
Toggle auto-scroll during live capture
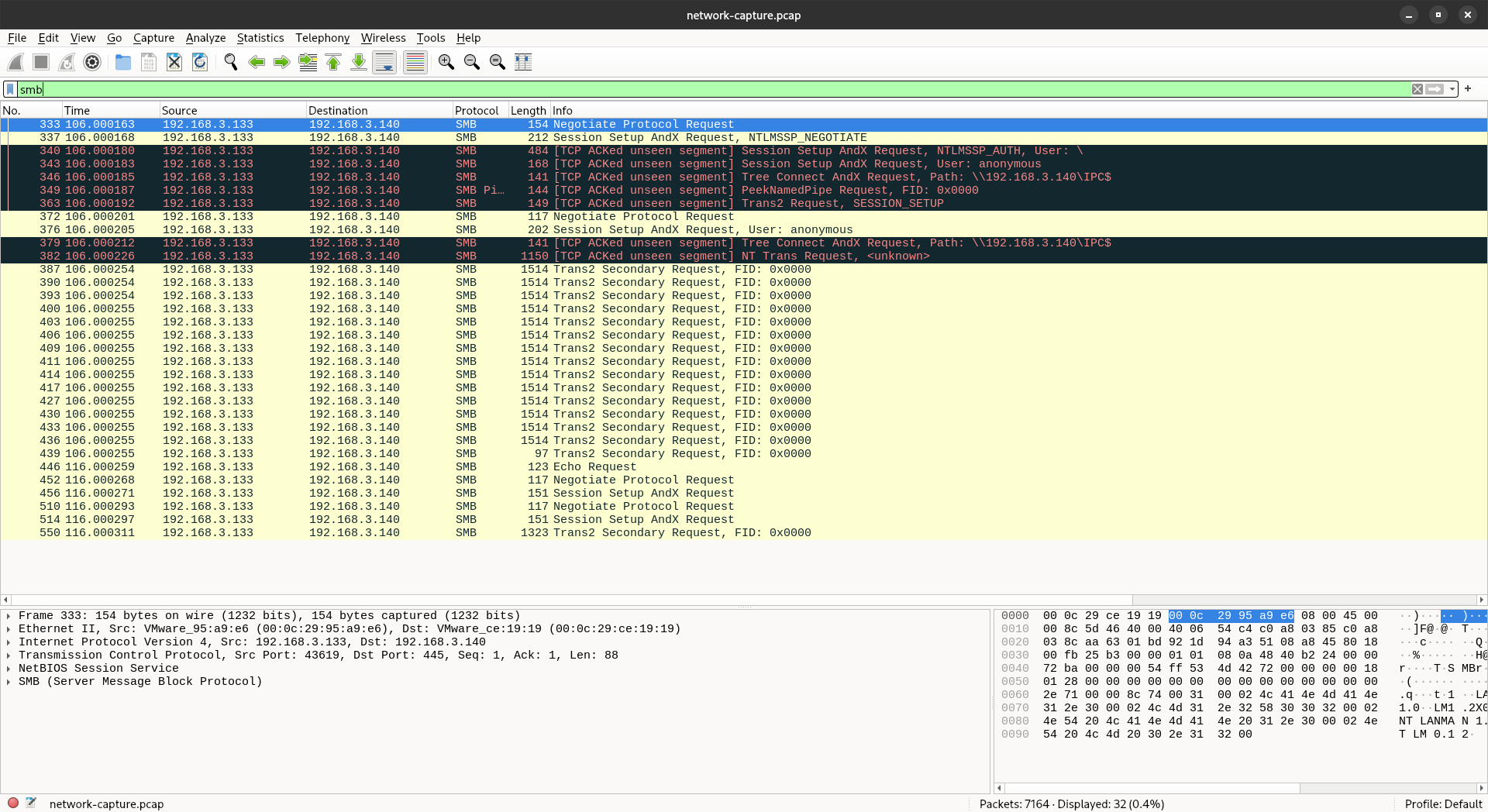tap(384, 62)
